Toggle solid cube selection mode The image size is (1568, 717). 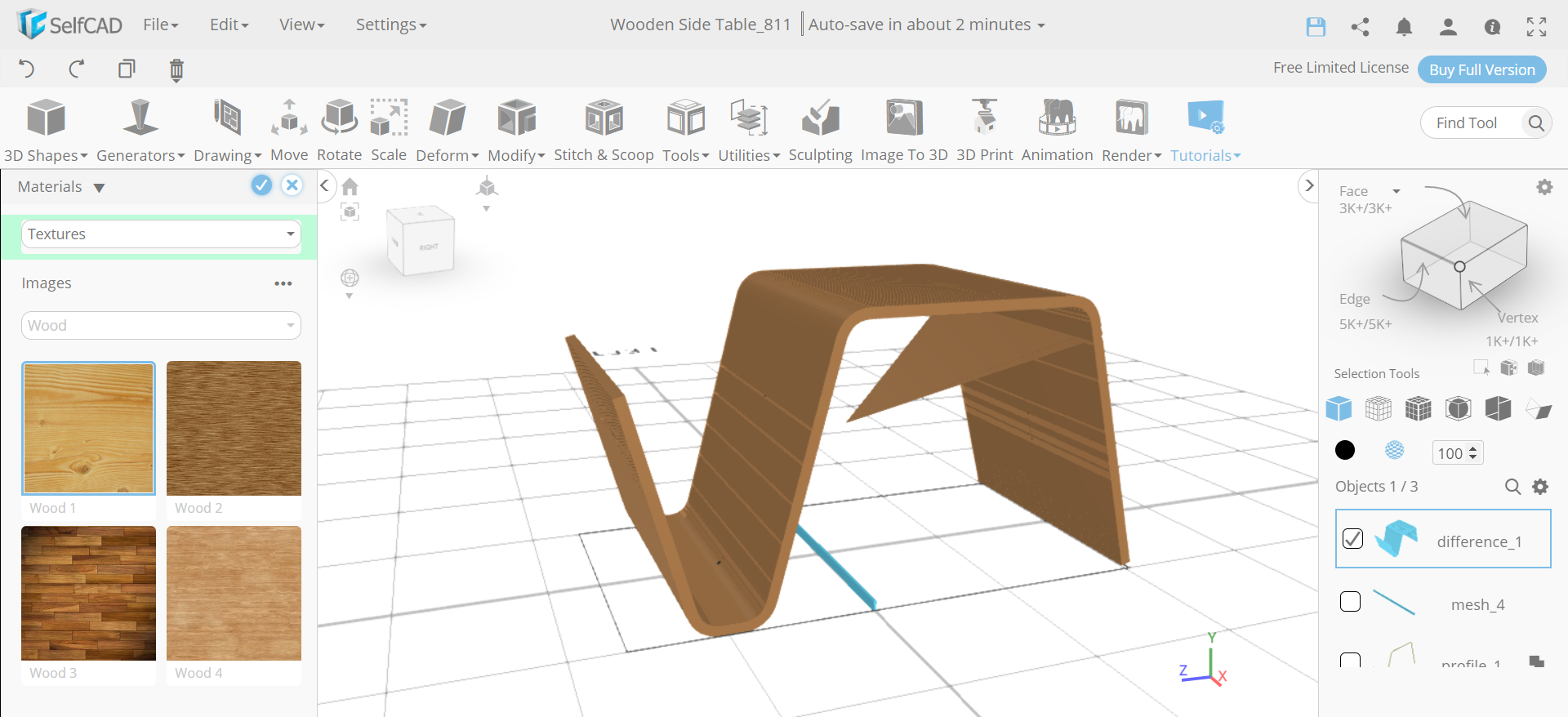(1339, 408)
